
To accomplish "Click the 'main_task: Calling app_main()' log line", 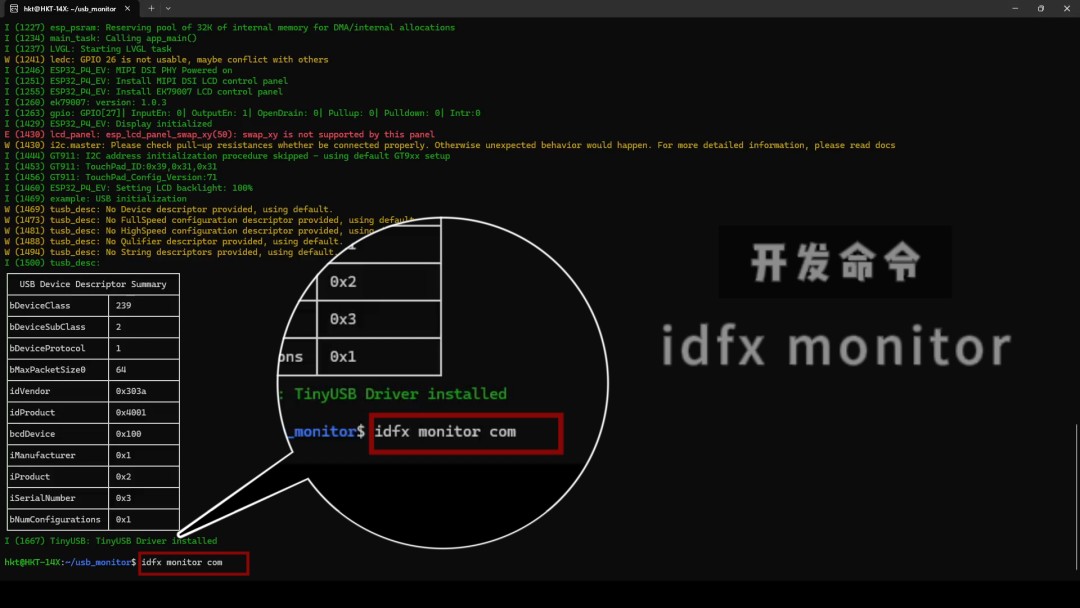I will pos(101,38).
